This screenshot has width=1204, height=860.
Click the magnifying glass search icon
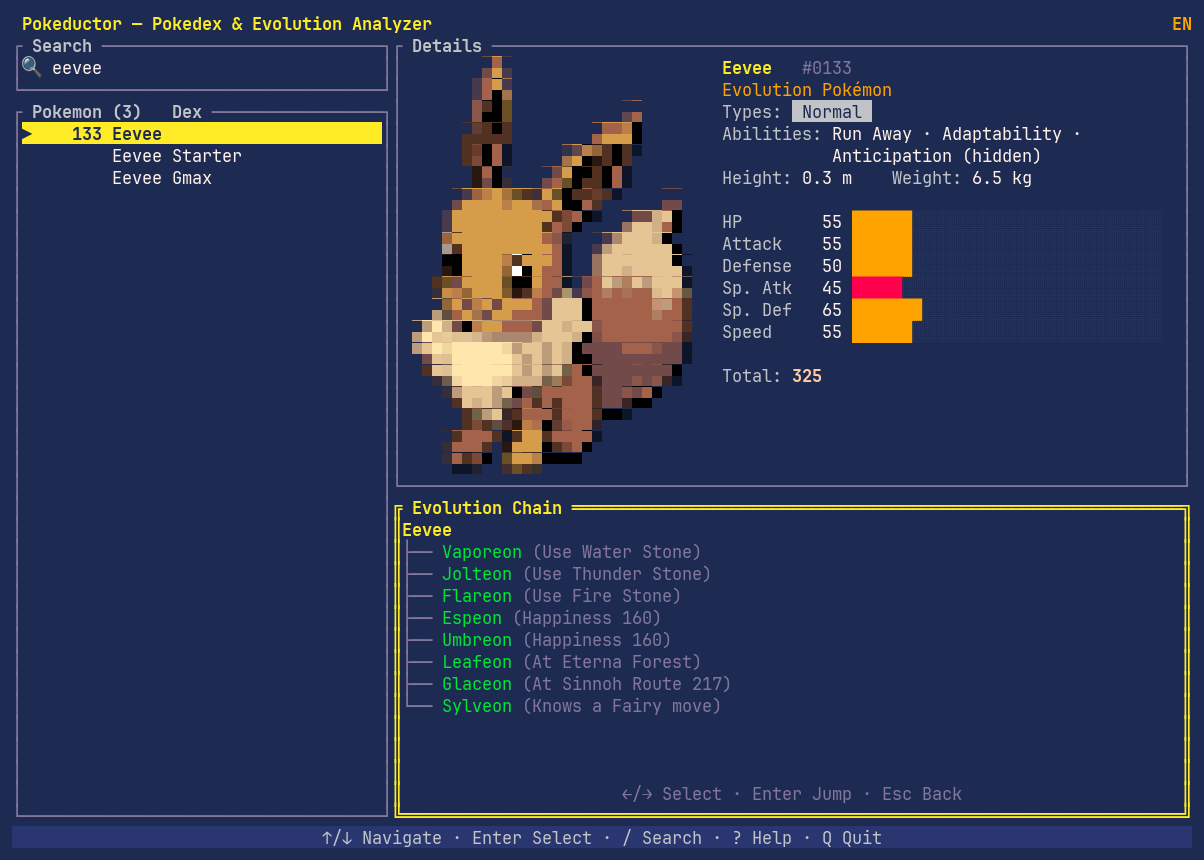(x=31, y=68)
